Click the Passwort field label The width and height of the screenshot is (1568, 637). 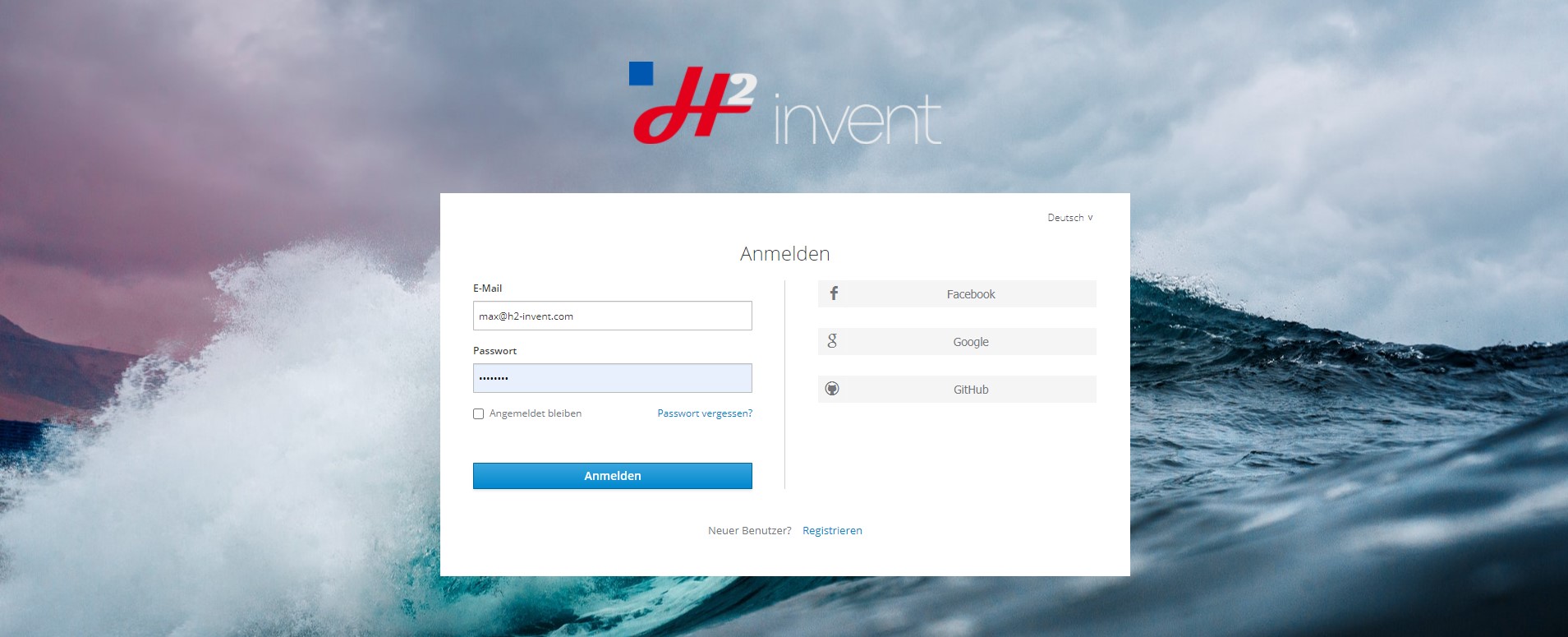(494, 351)
